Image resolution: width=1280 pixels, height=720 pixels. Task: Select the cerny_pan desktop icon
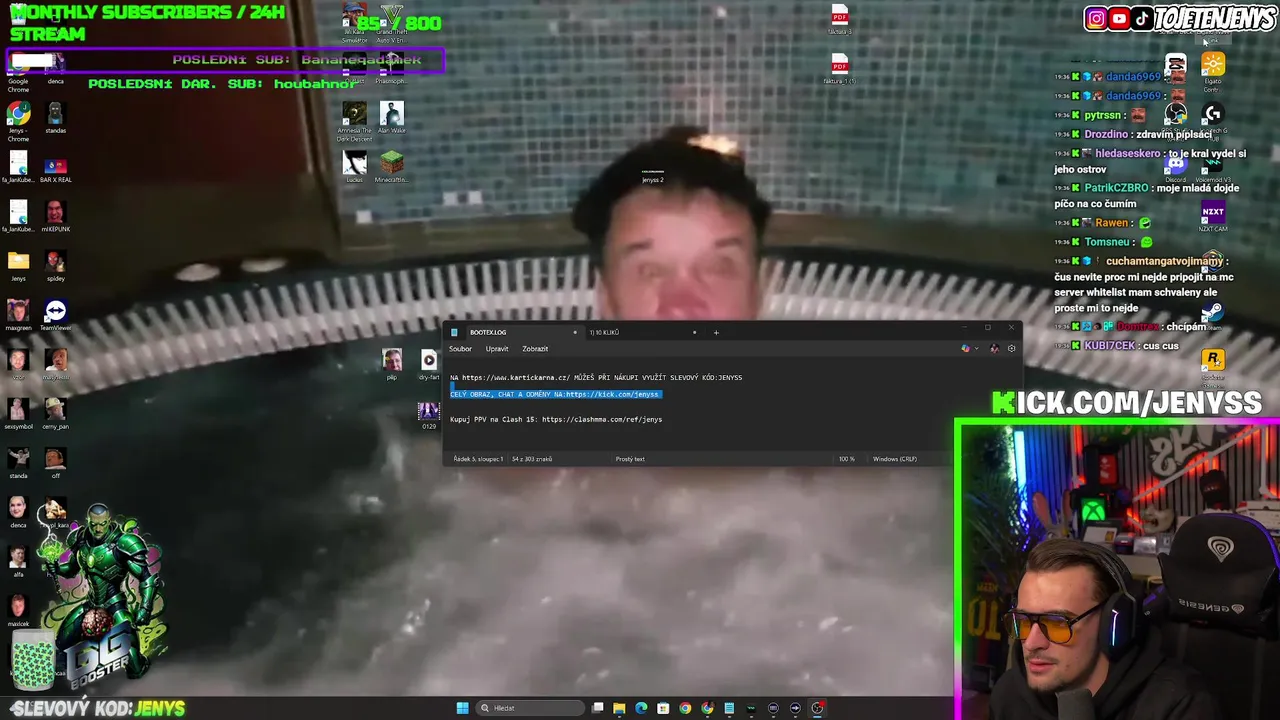[55, 415]
